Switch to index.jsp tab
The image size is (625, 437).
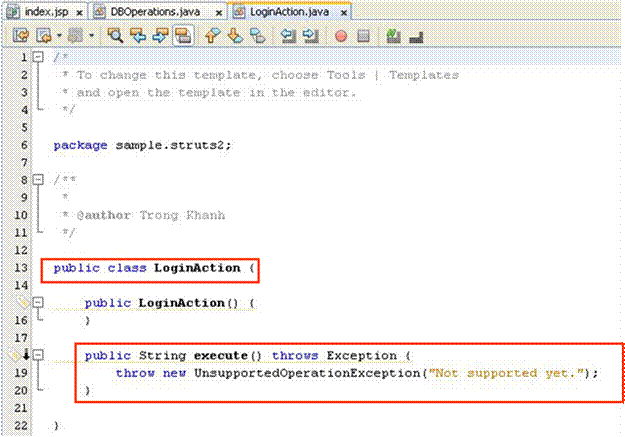coord(46,12)
